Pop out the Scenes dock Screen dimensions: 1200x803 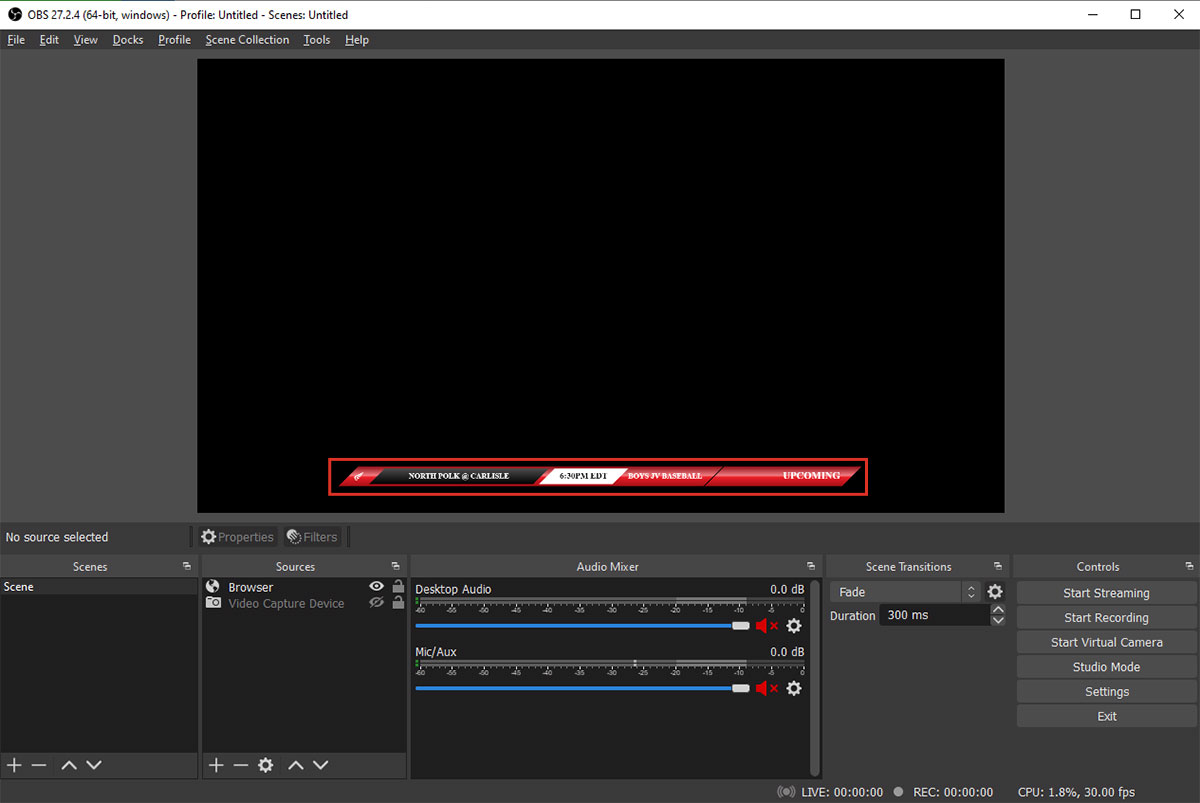pos(186,566)
